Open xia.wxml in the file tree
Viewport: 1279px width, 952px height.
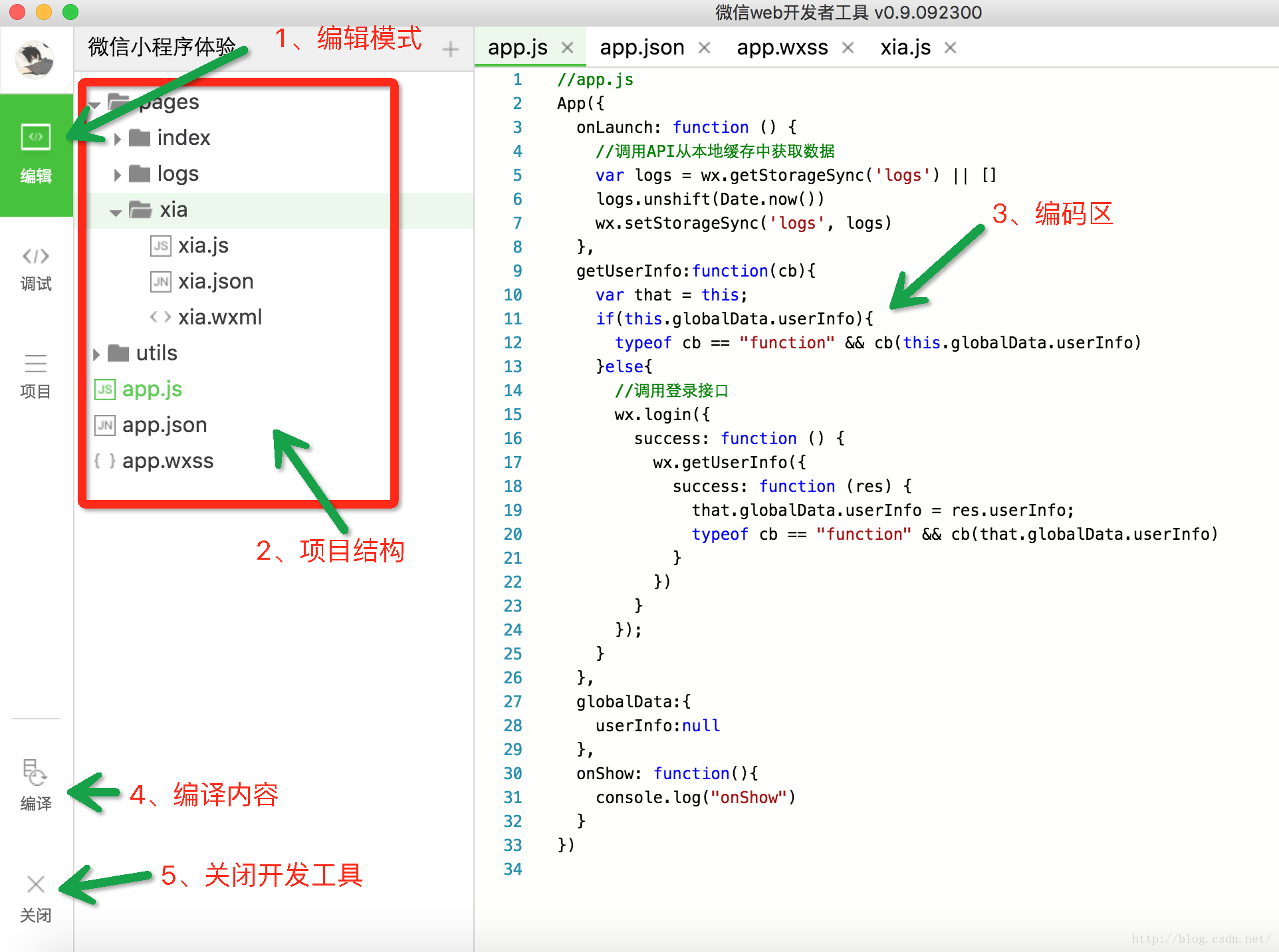[x=219, y=317]
